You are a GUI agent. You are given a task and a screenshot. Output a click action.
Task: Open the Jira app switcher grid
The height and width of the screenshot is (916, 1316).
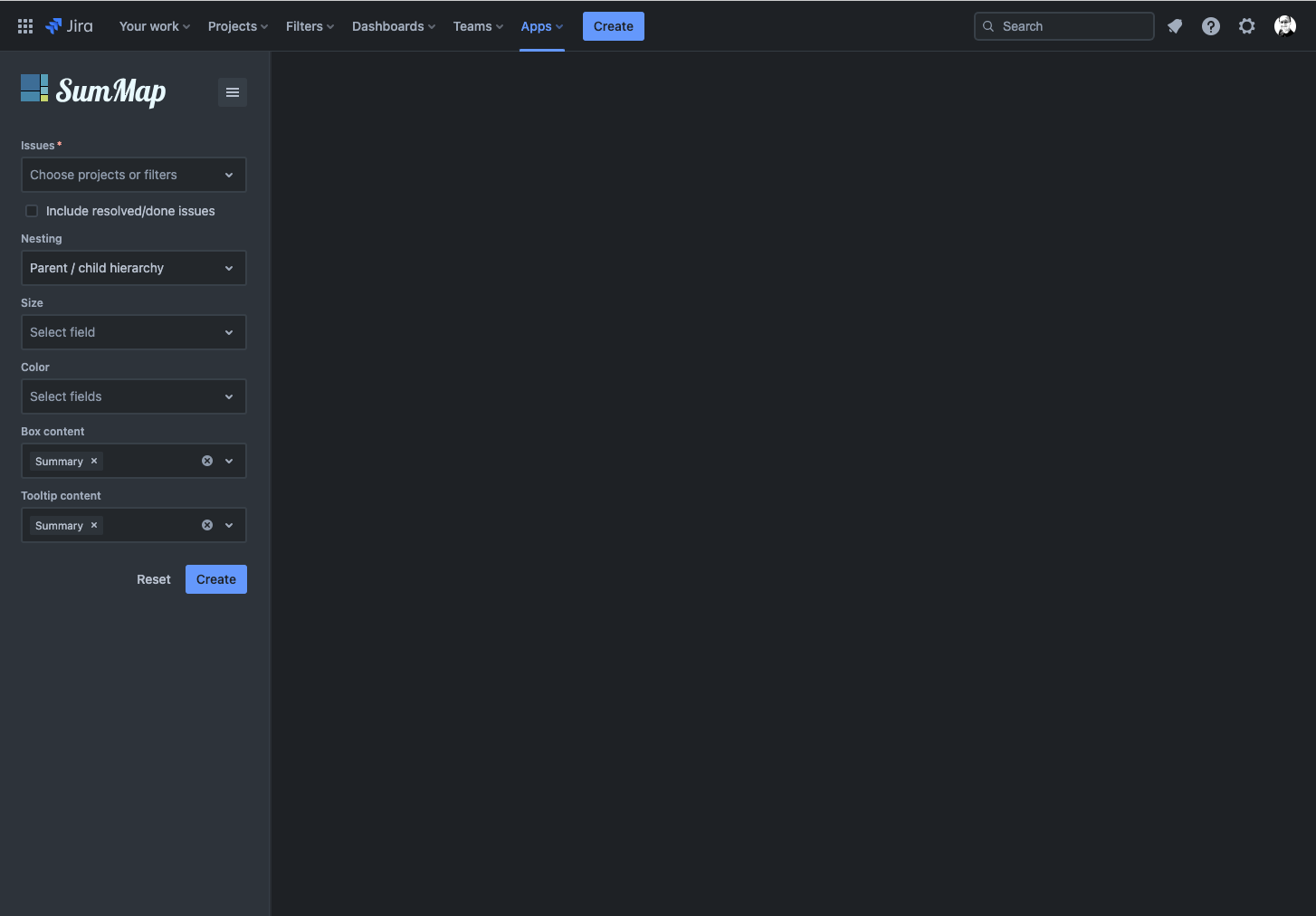pyautogui.click(x=25, y=26)
